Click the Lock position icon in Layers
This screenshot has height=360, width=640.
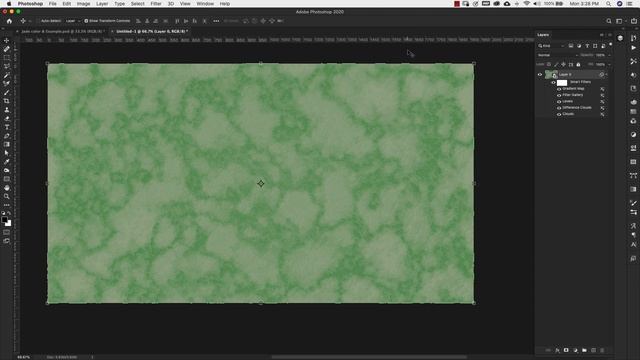pos(564,64)
